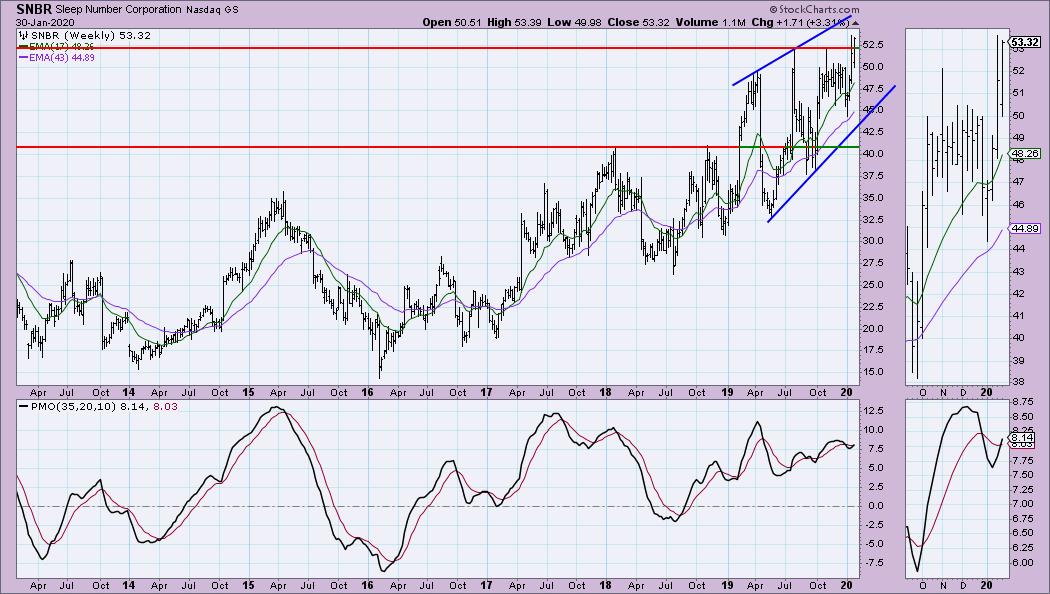Click the price-bar icon beside SNBR (Weekly)

(23, 35)
